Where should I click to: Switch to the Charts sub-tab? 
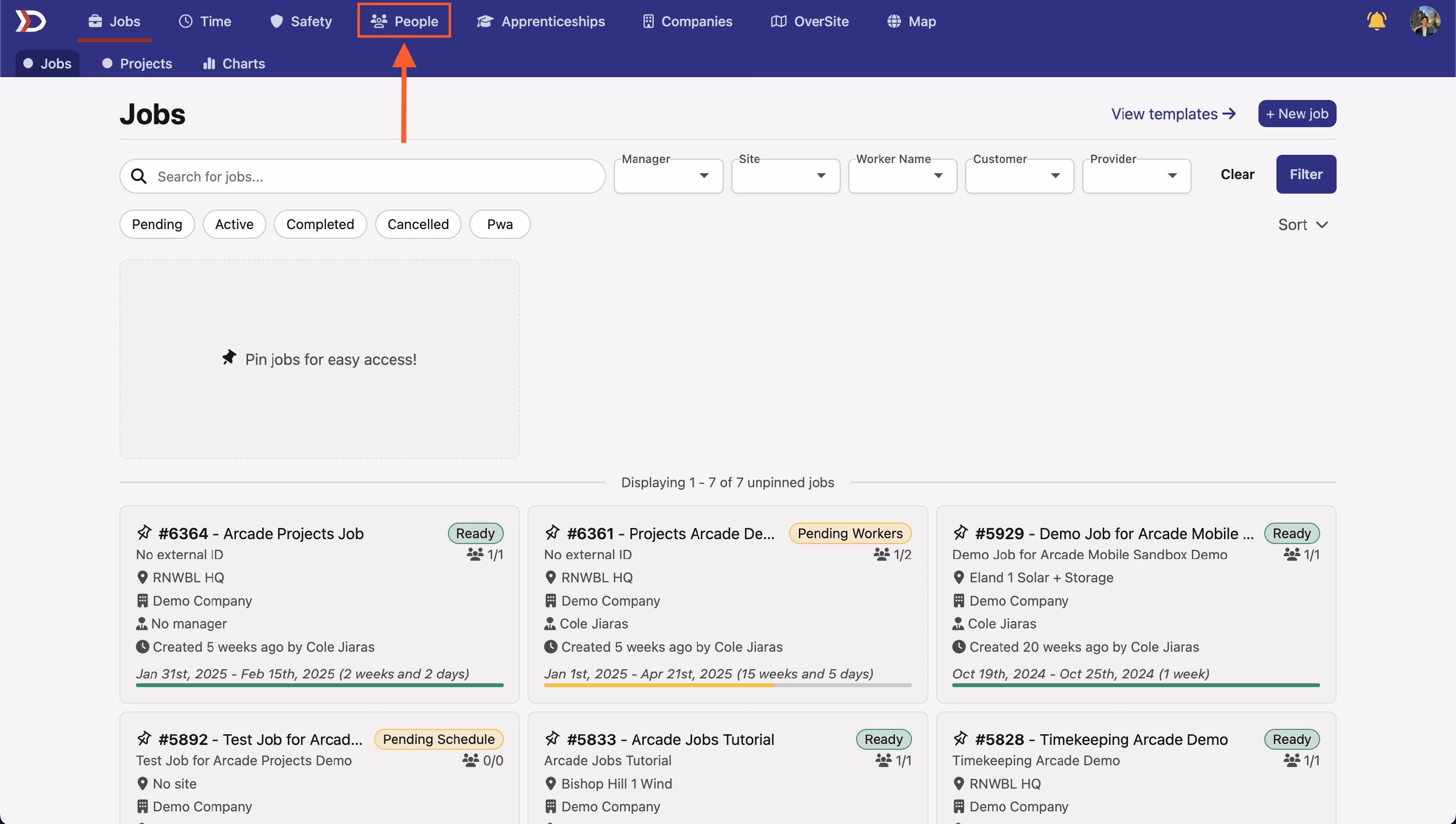pos(234,64)
